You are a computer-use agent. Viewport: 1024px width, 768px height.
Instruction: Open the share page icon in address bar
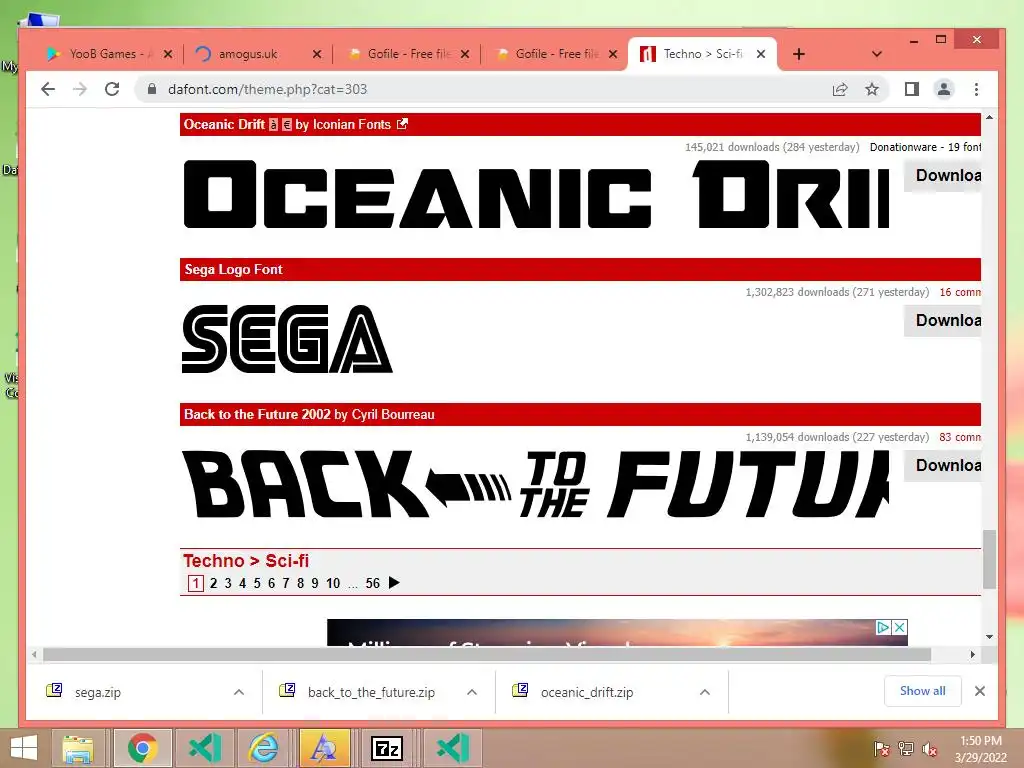[x=840, y=89]
